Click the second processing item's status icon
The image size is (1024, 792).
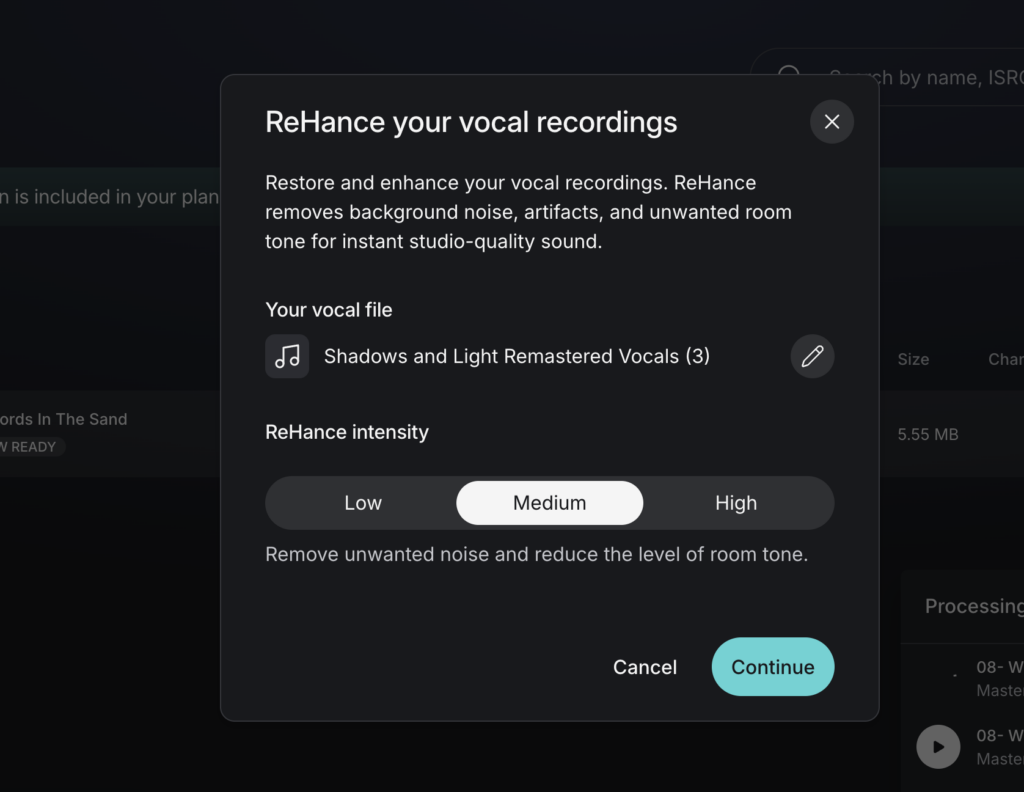click(x=937, y=747)
